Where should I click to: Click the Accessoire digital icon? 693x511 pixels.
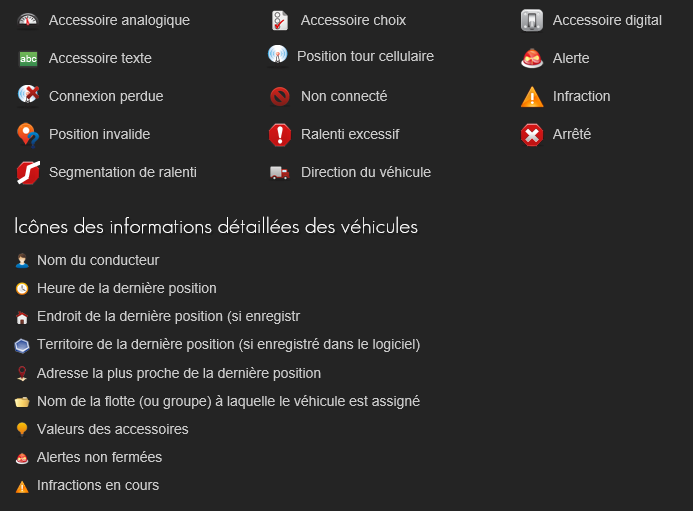point(532,20)
